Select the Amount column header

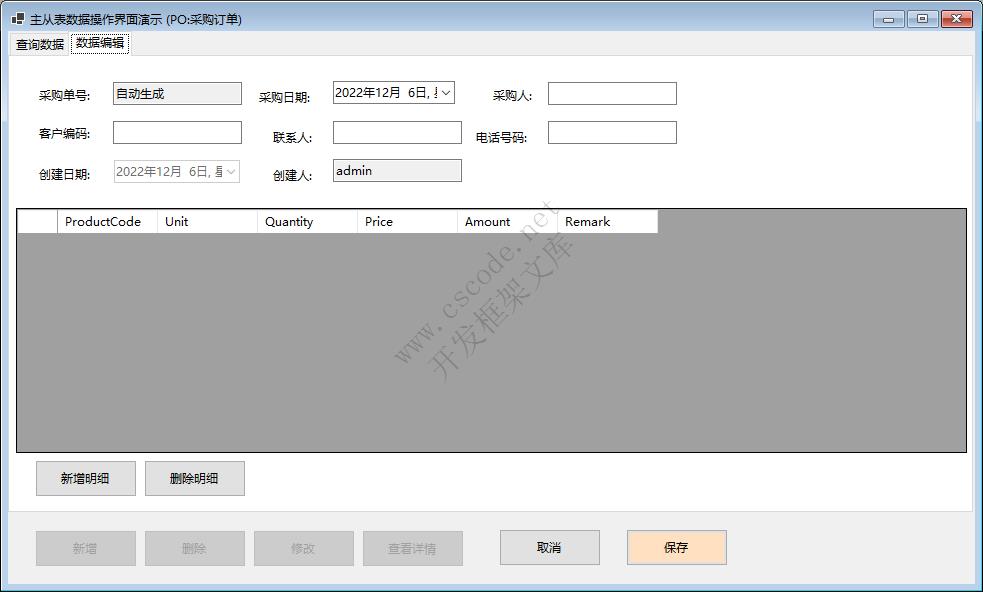507,222
